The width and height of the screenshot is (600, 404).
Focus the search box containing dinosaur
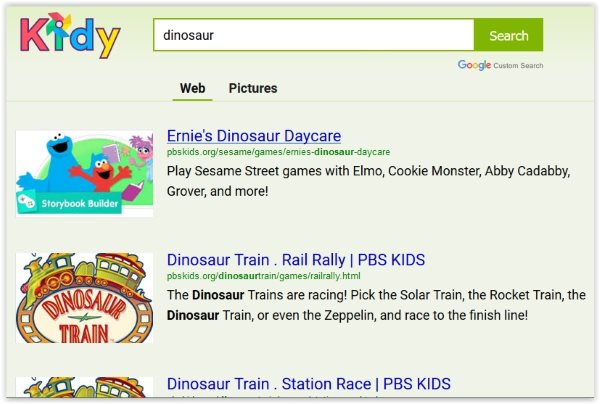313,35
